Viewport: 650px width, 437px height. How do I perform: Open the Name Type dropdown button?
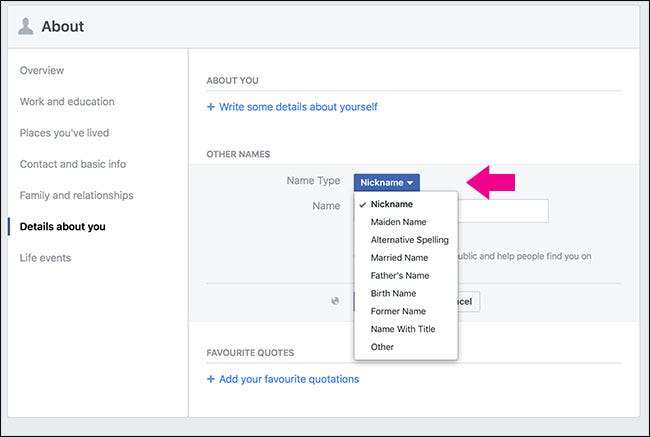pyautogui.click(x=386, y=183)
